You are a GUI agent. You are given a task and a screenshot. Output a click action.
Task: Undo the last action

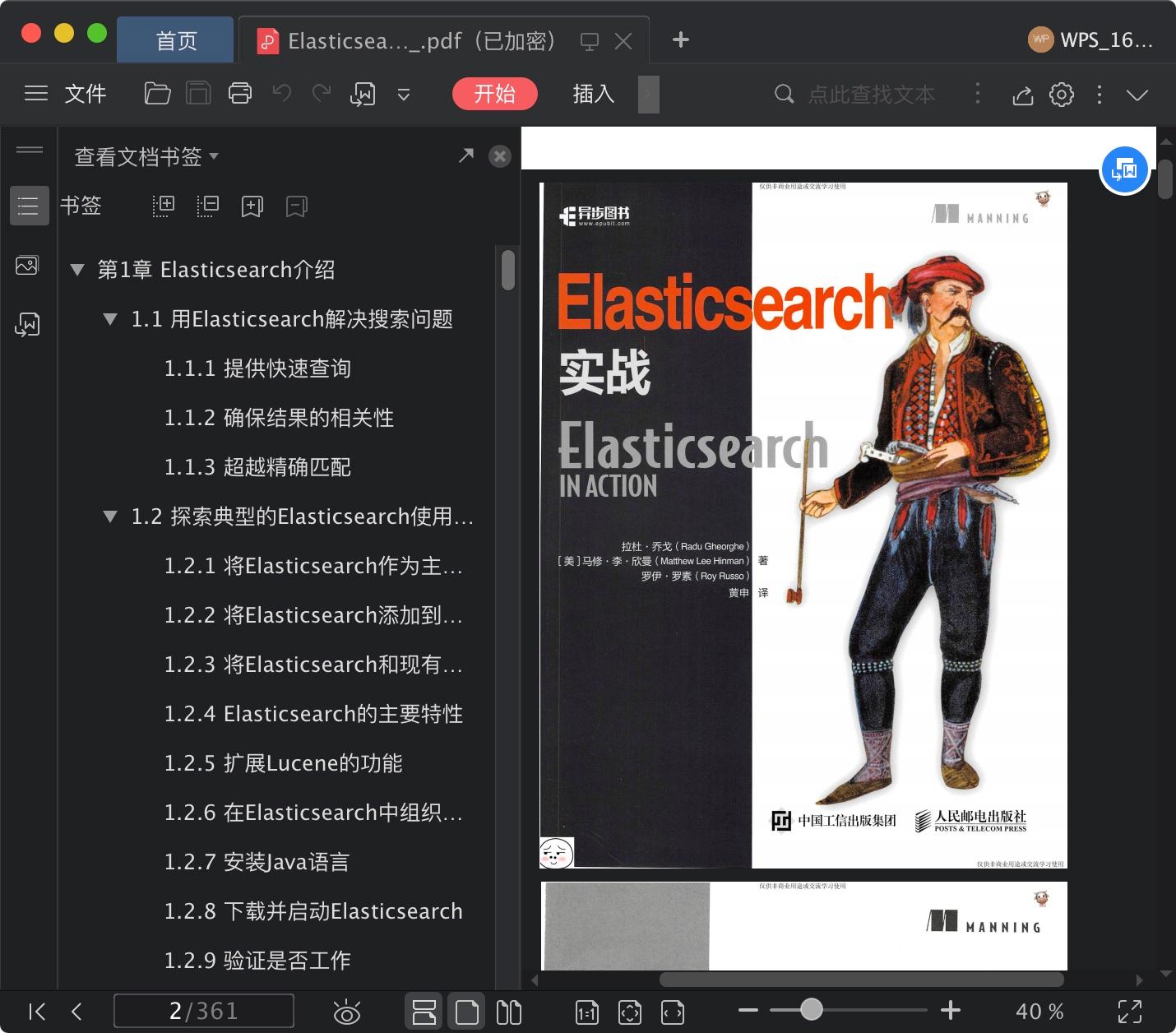pyautogui.click(x=282, y=94)
